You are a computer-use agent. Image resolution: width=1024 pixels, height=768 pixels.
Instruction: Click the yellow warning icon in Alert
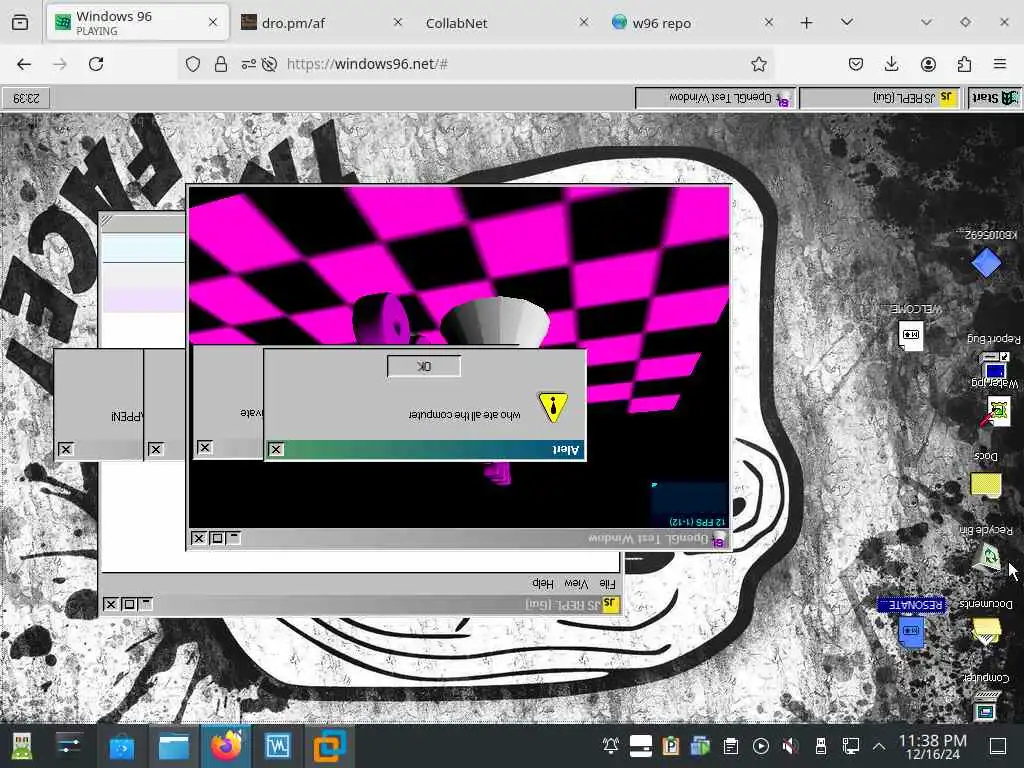[552, 407]
